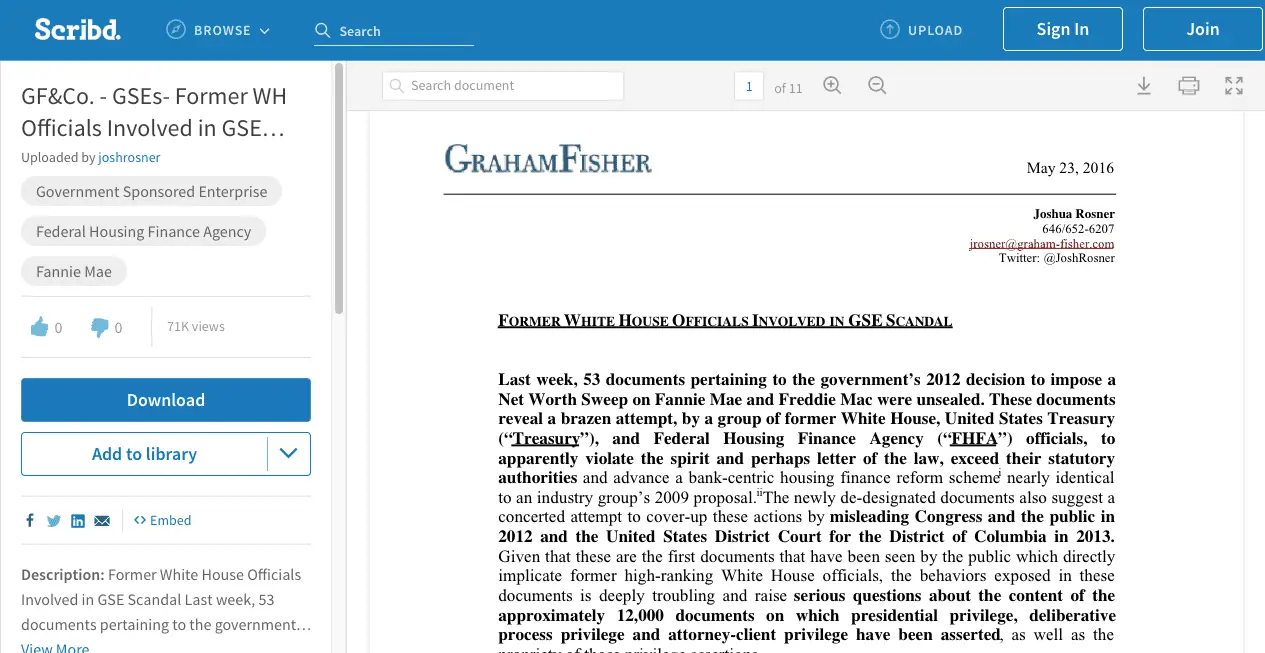Click the 71K views count

coord(196,327)
